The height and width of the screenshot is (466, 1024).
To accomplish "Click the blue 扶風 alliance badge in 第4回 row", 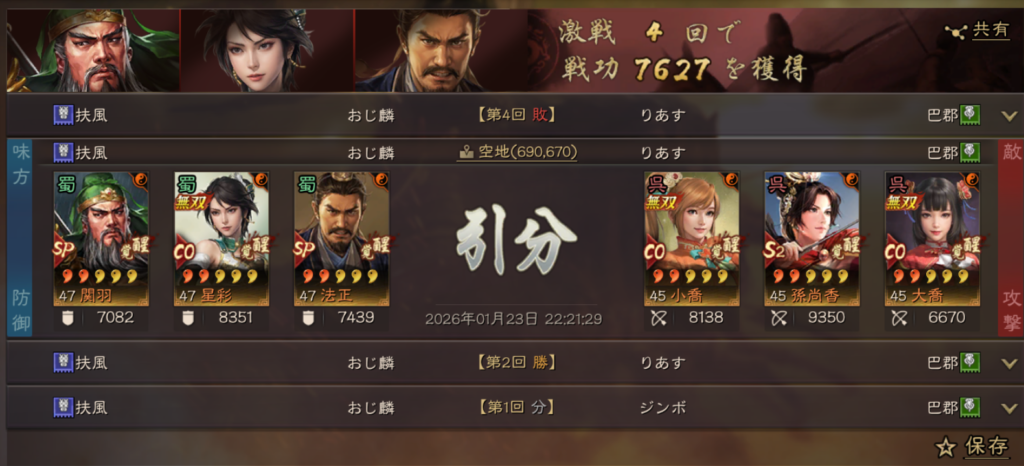I will click(63, 116).
